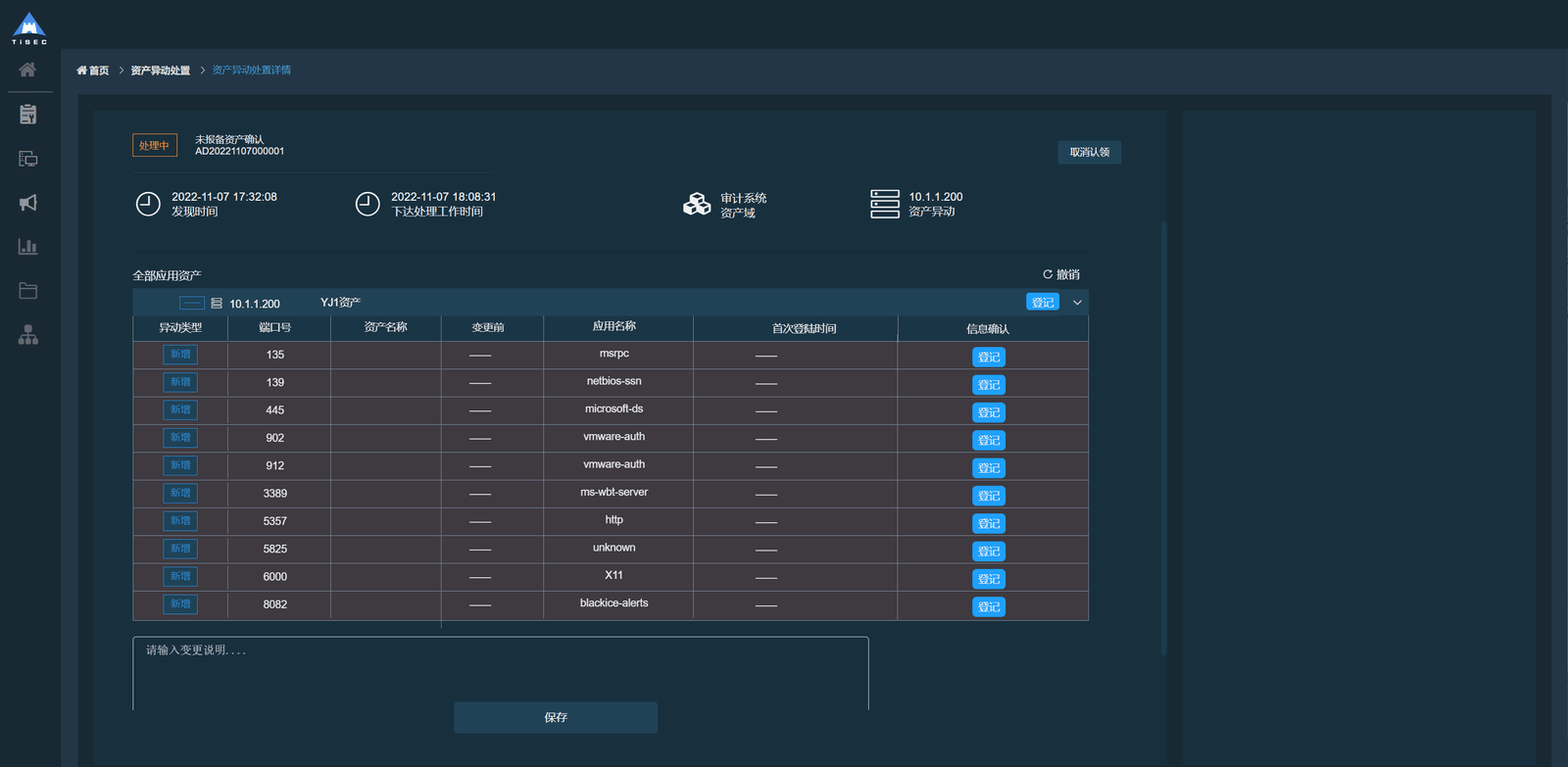Open the clipboard task icon in sidebar
Viewport: 1568px width, 767px height.
click(28, 115)
